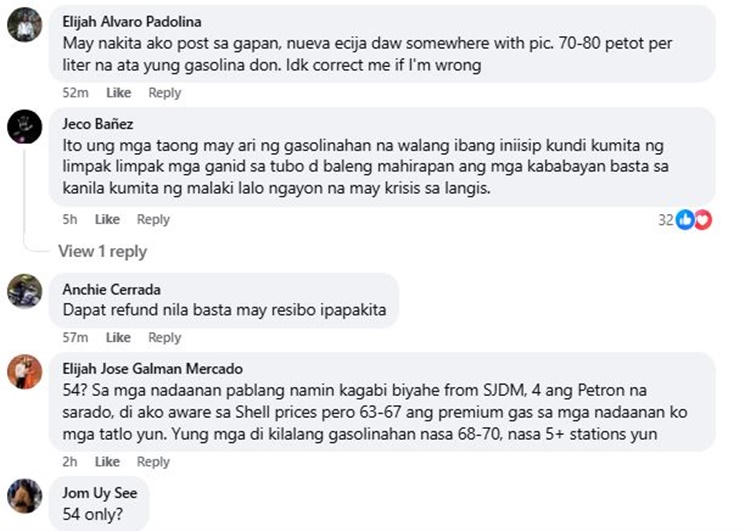This screenshot has width=750, height=531.
Task: Click the red heart reaction icon
Action: click(702, 219)
